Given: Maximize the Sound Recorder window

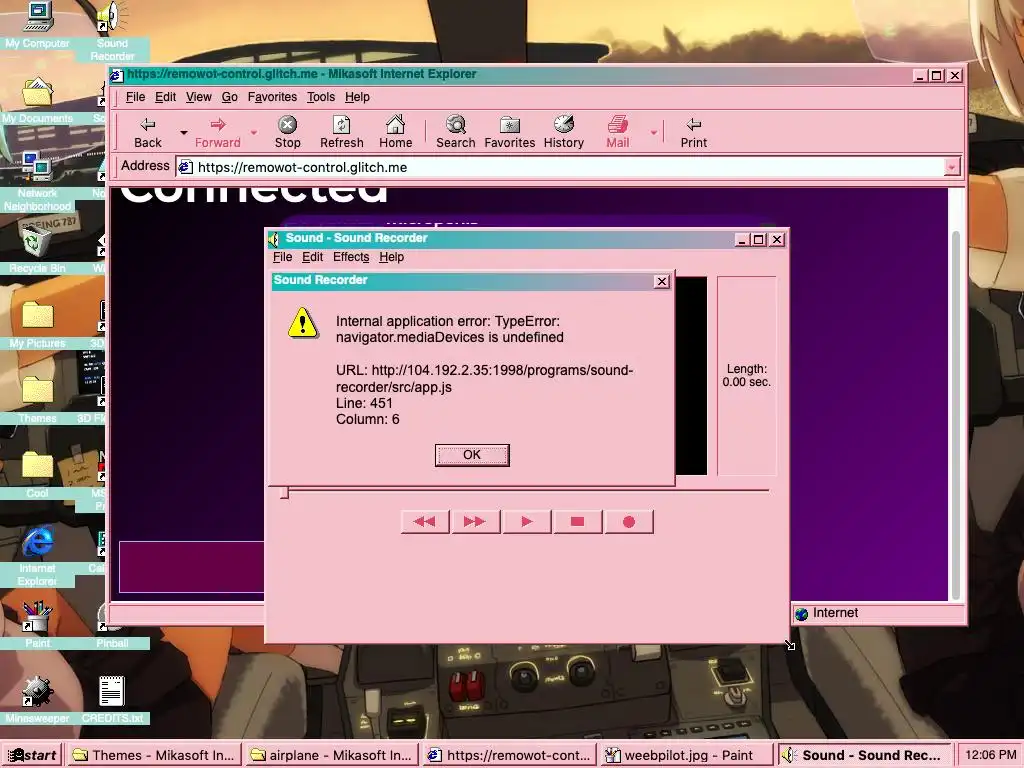Looking at the screenshot, I should click(x=758, y=240).
